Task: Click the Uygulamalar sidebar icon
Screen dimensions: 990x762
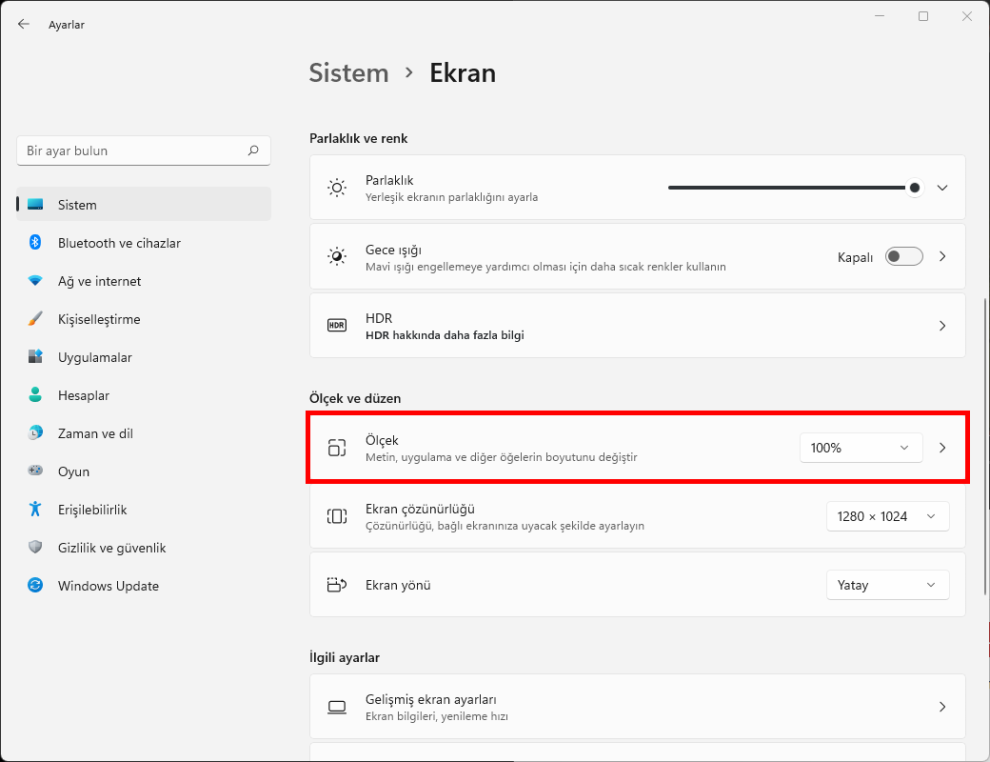Action: [x=35, y=357]
